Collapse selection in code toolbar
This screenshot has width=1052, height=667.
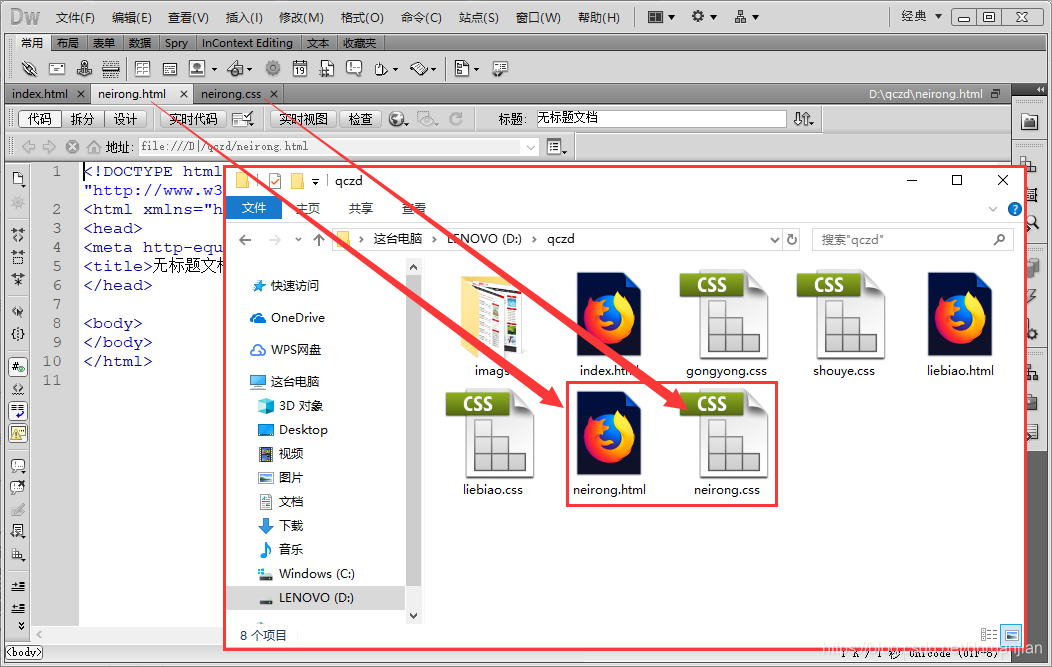coord(18,256)
